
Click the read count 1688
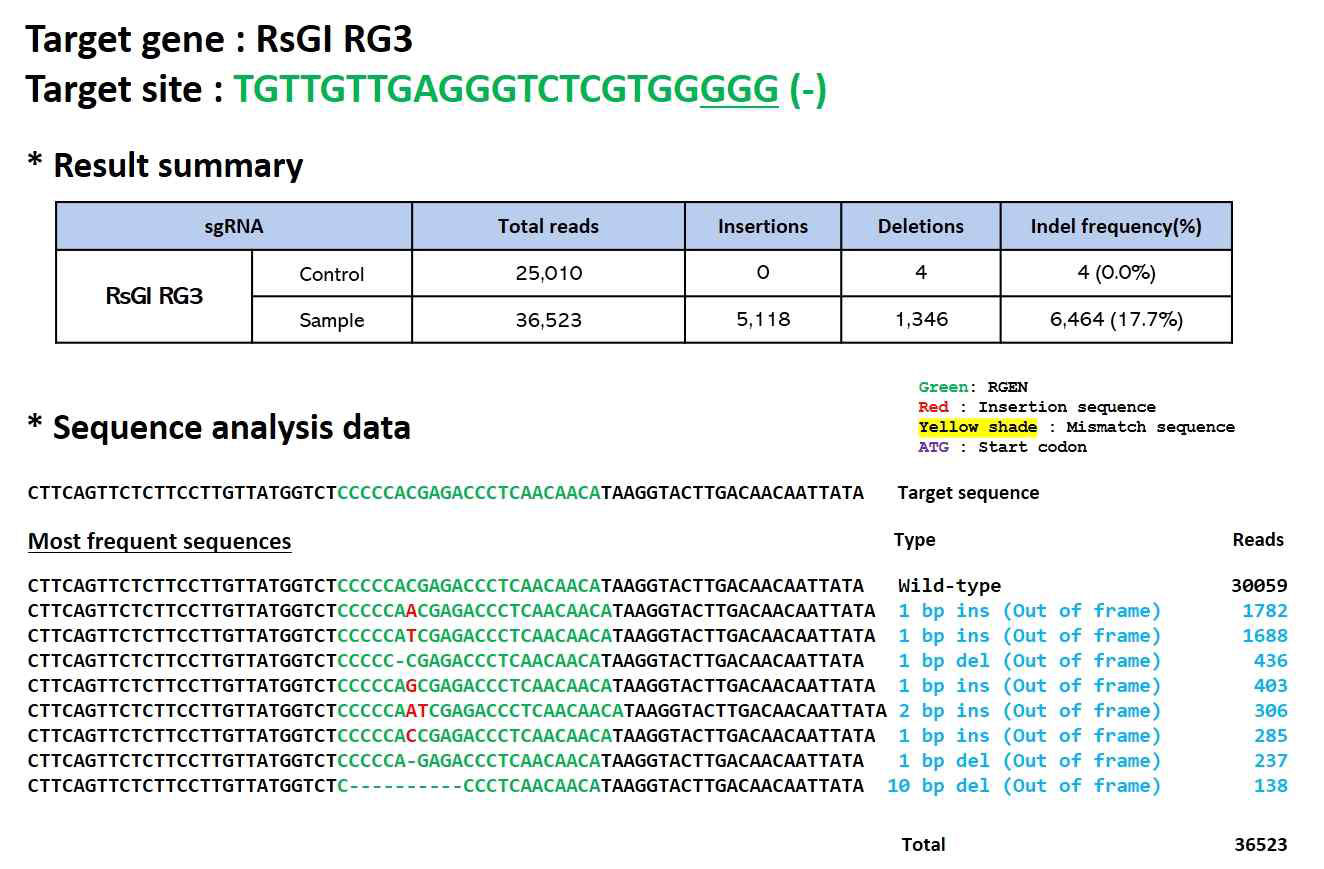coord(1265,636)
